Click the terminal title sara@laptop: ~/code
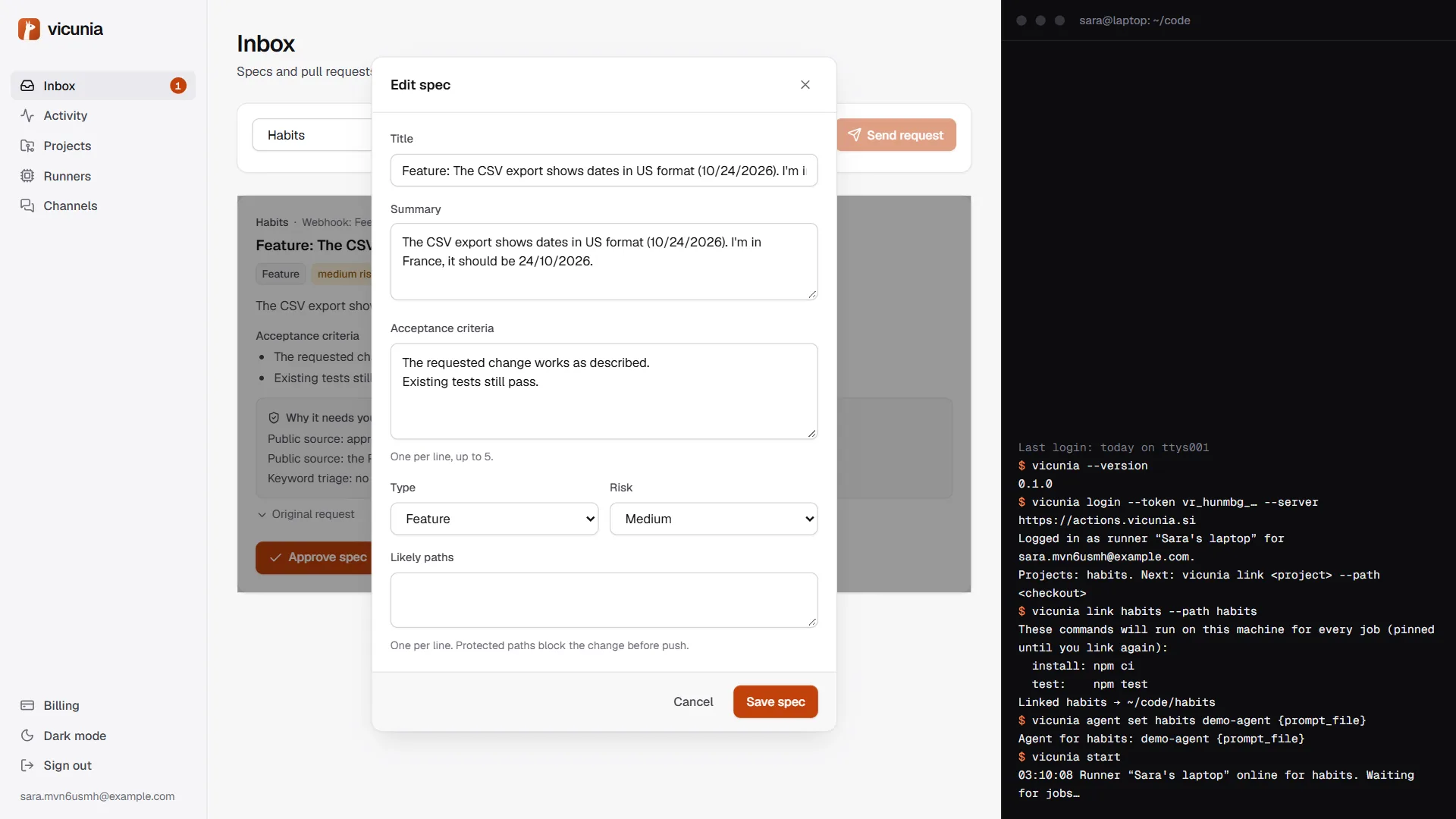This screenshot has width=1456, height=819. (x=1134, y=20)
